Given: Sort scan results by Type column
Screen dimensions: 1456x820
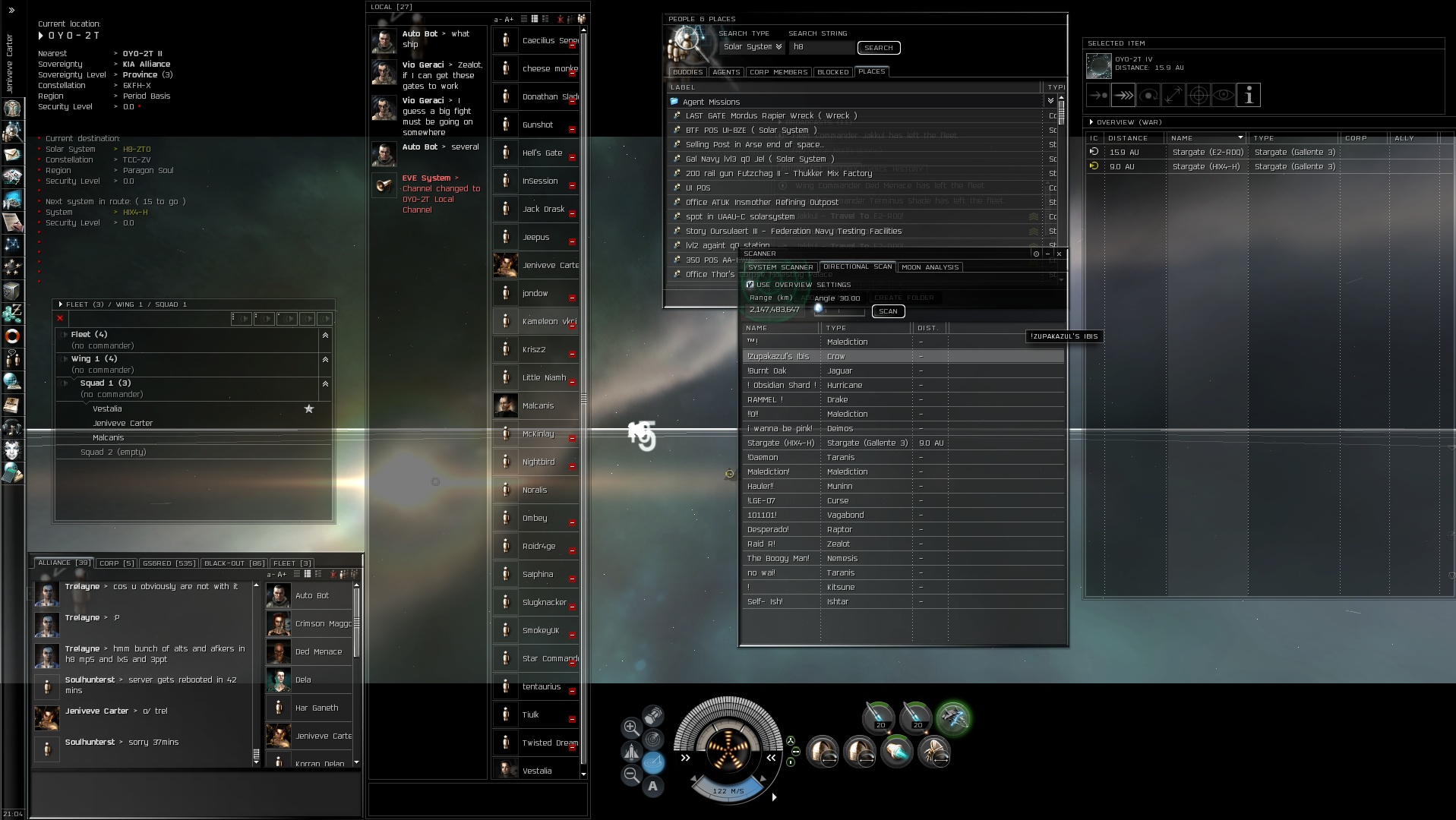Looking at the screenshot, I should point(866,328).
